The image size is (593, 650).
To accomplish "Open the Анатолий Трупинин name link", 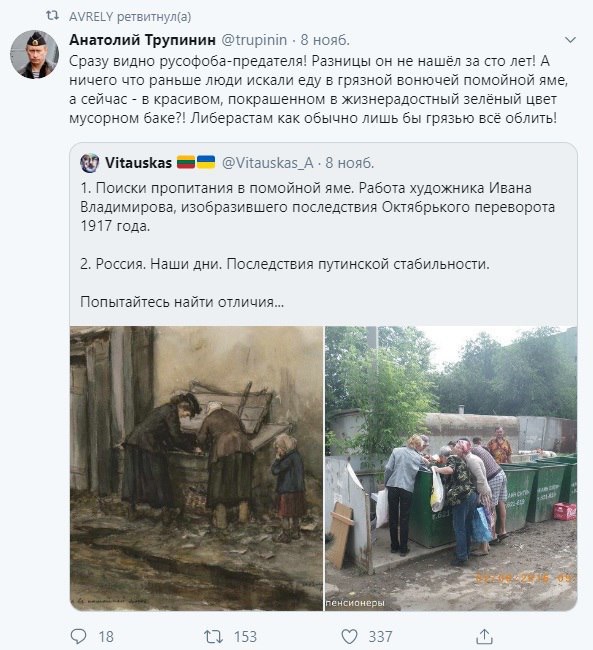I will (142, 40).
